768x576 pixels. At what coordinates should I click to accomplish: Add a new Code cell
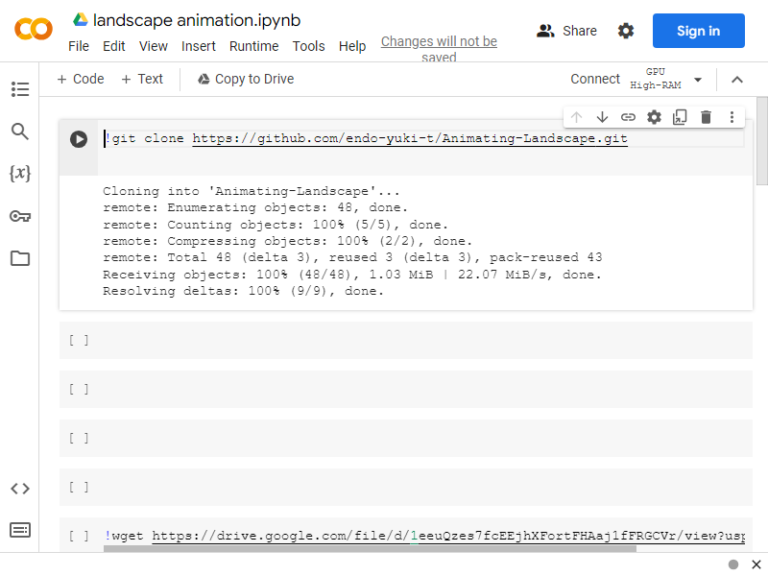(81, 79)
